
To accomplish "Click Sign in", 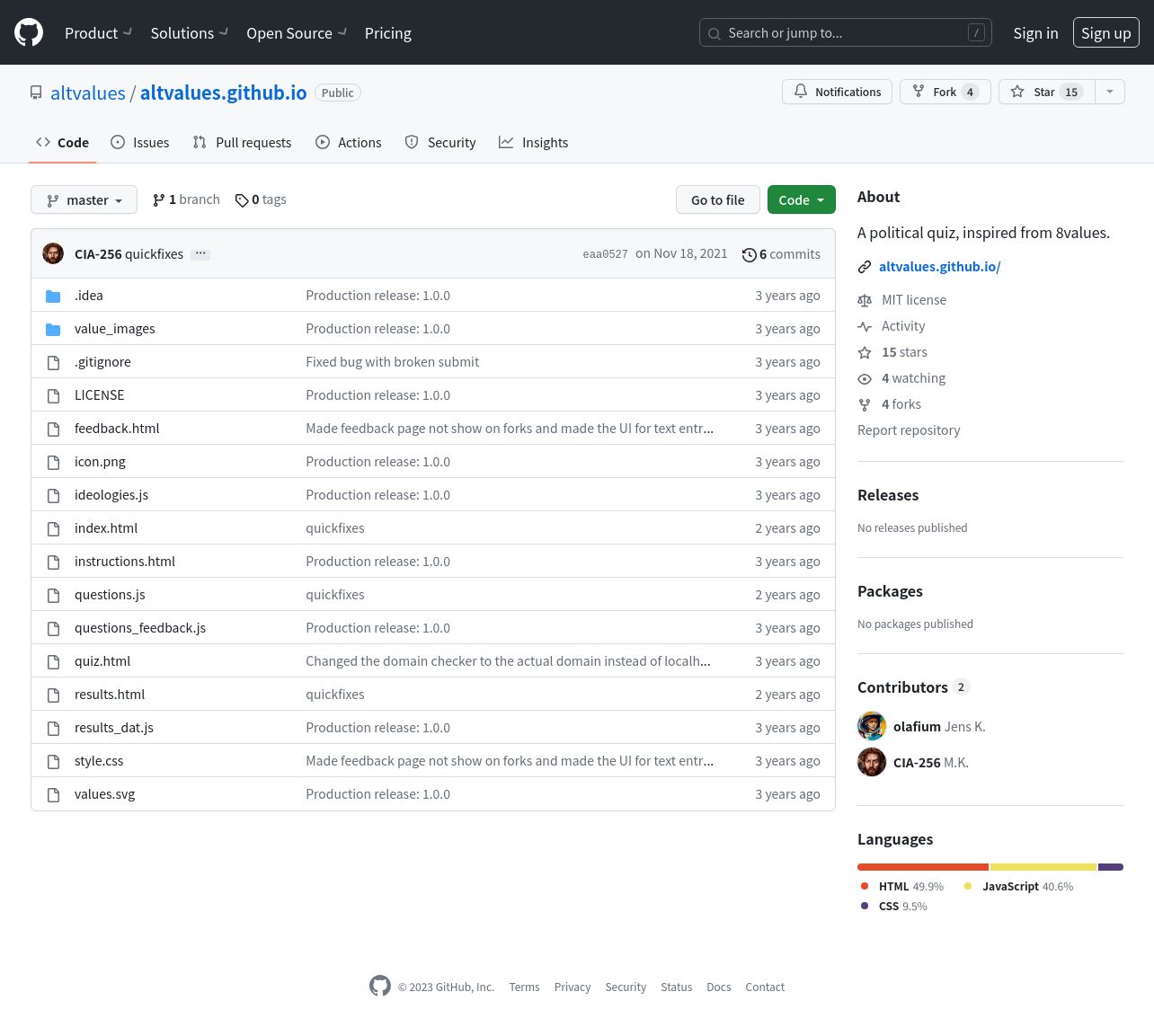I will click(x=1035, y=33).
